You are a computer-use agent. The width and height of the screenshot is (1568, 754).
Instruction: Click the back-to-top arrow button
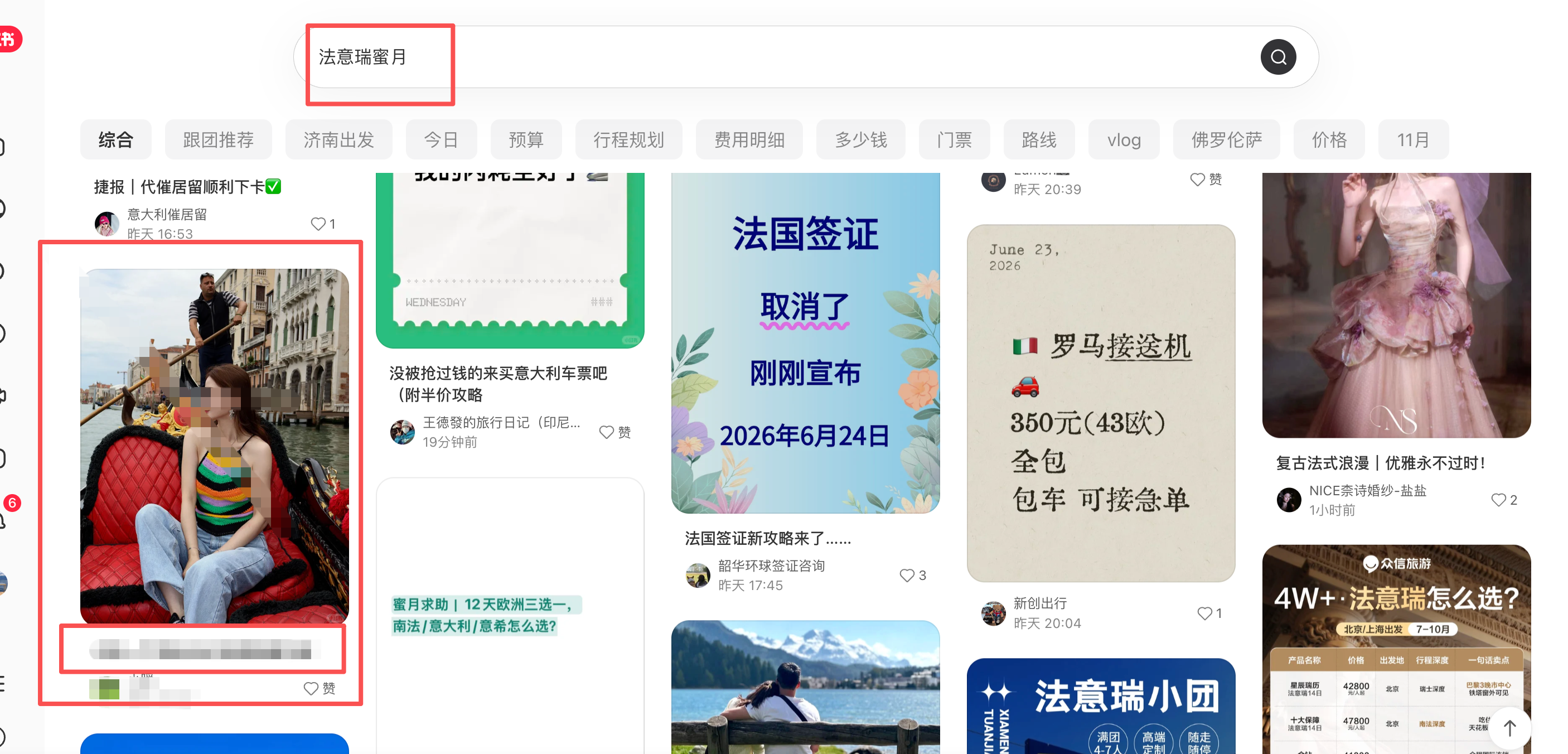tap(1510, 728)
